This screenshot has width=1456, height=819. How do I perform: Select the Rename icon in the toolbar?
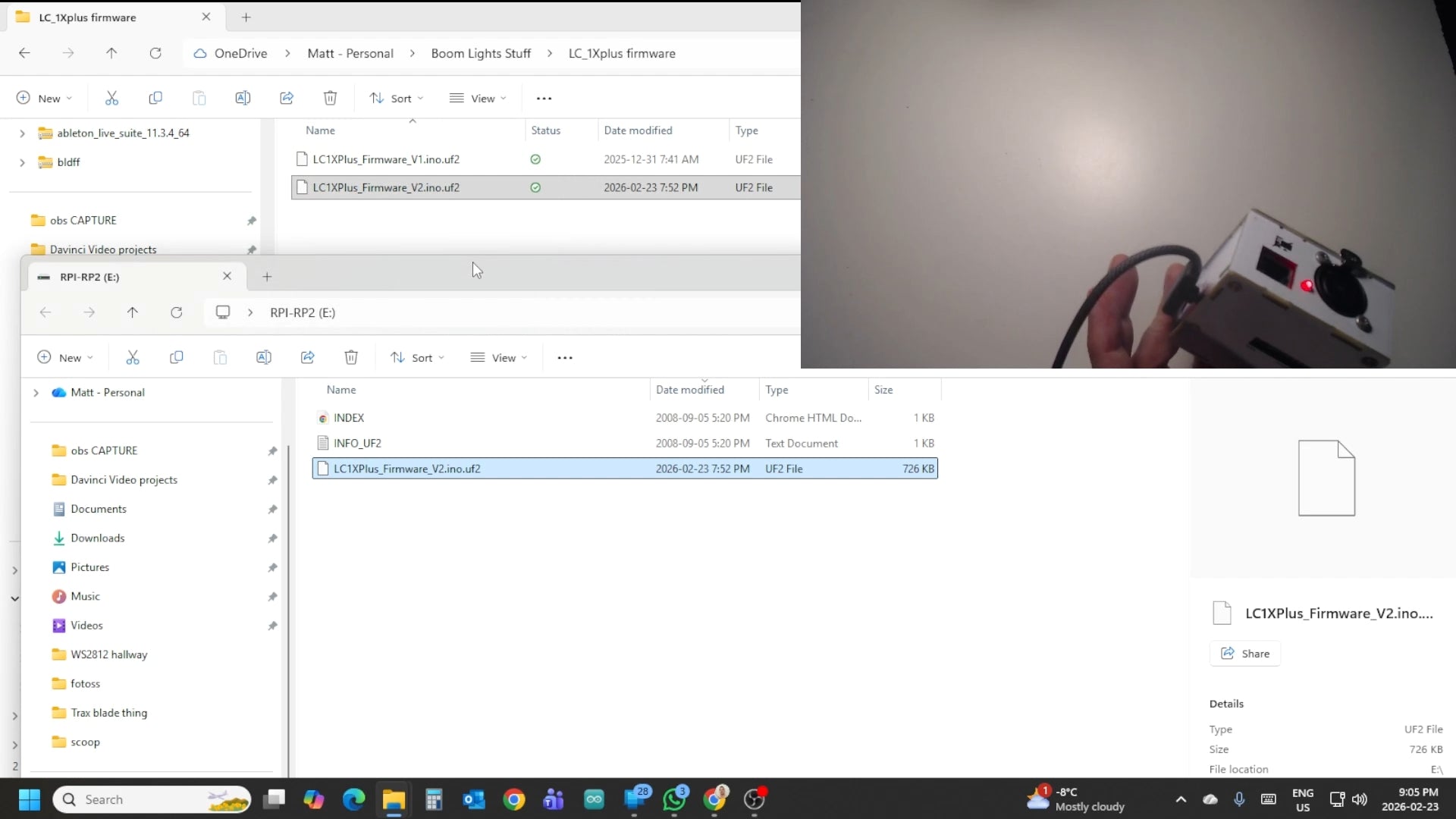[243, 97]
